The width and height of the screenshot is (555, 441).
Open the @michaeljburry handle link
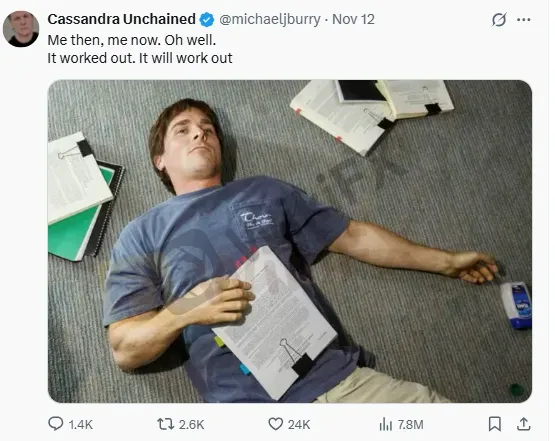coord(270,19)
